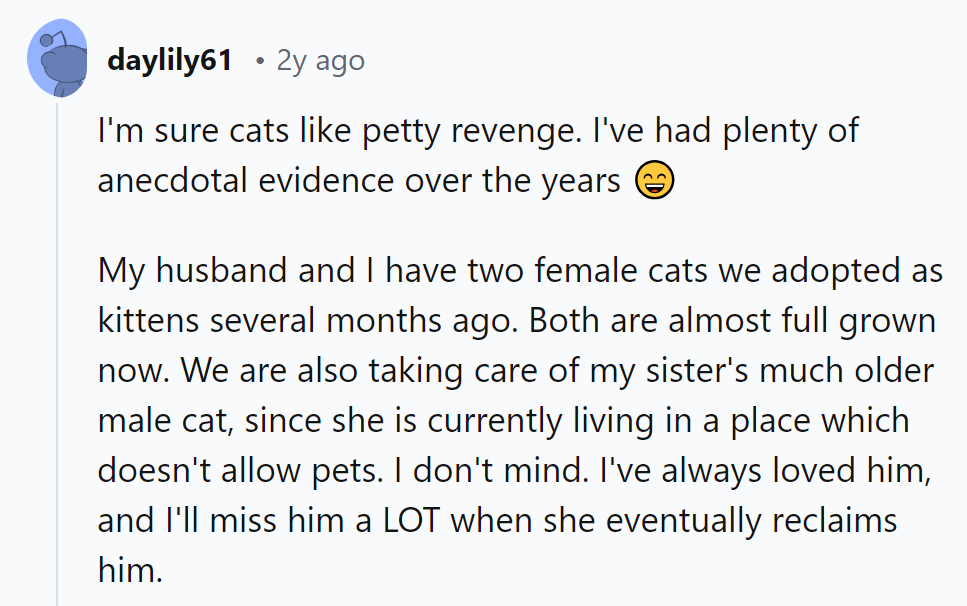
Task: Open the comment permalink via '2y ago'
Action: pyautogui.click(x=320, y=60)
